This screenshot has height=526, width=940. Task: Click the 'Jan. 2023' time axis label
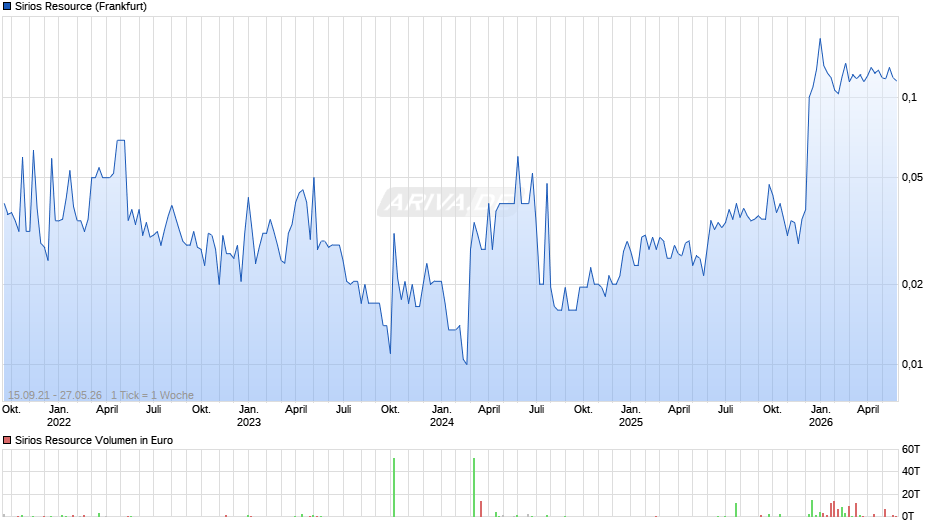(249, 416)
